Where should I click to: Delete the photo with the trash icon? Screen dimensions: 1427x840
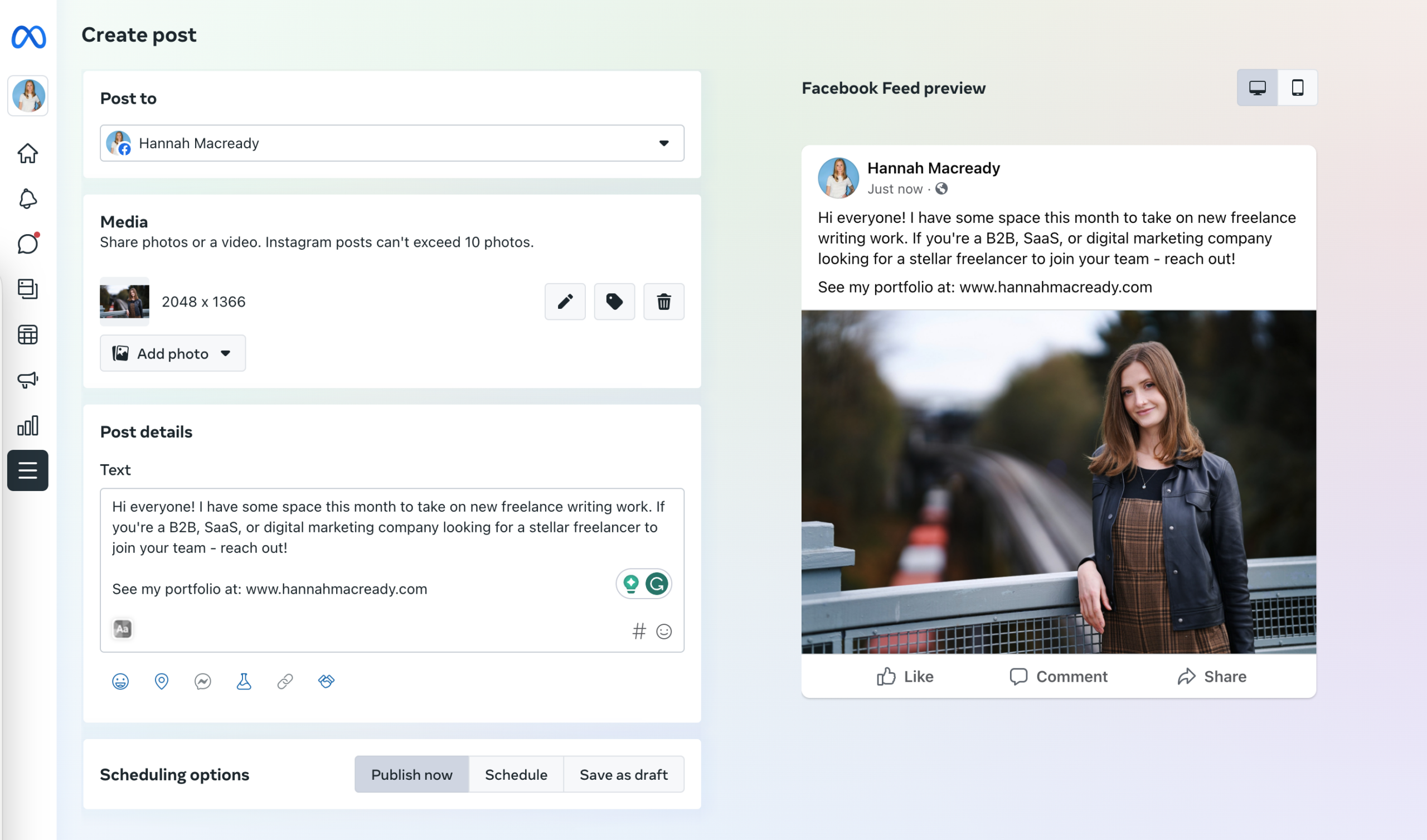[x=664, y=302]
